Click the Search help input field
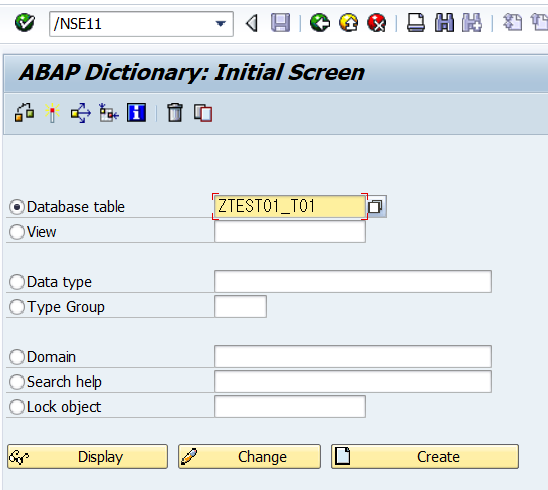The image size is (548, 490). (353, 381)
